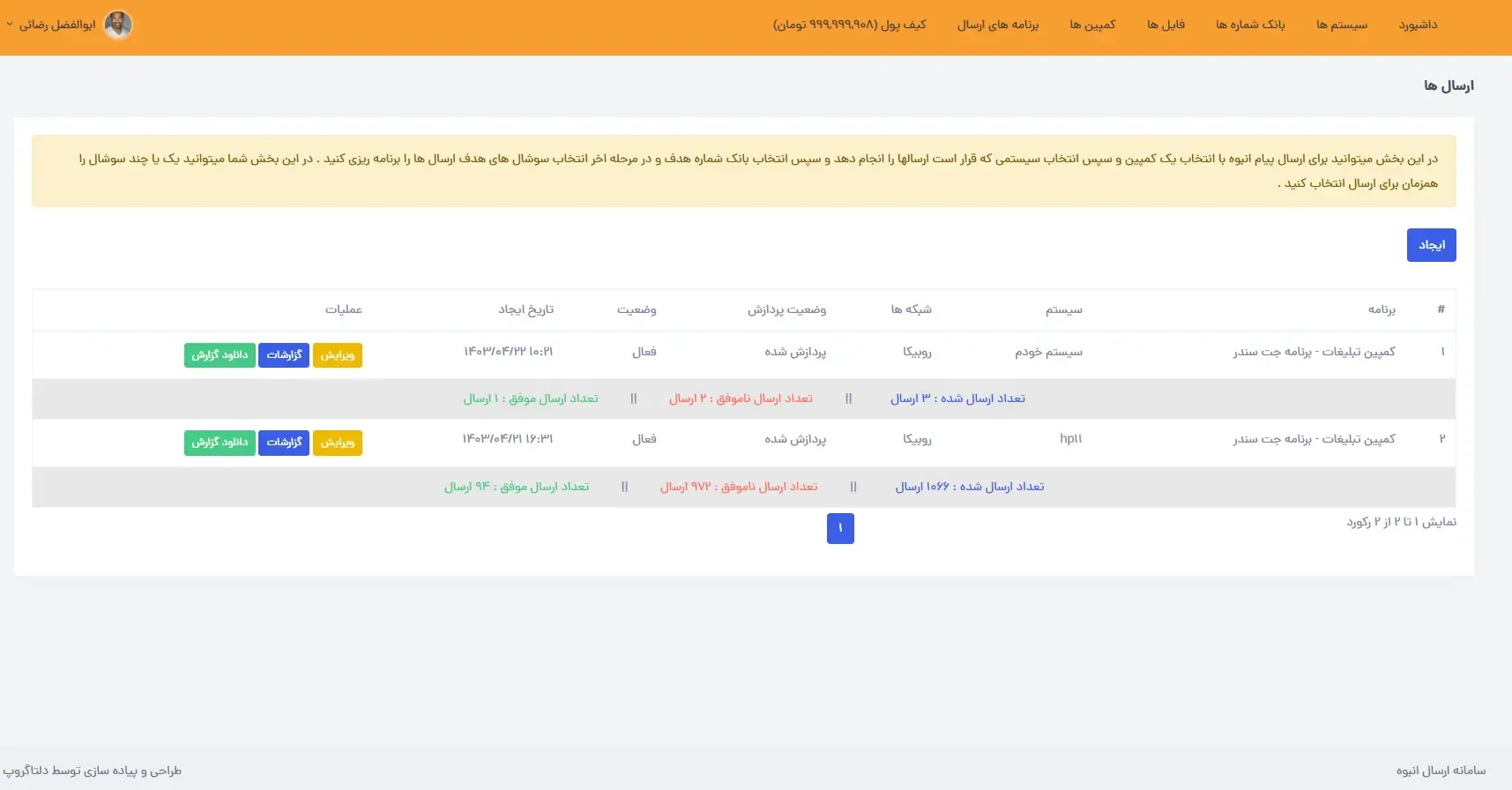
Task: Open گزارشات for the سیستم خودم row
Action: tap(284, 355)
